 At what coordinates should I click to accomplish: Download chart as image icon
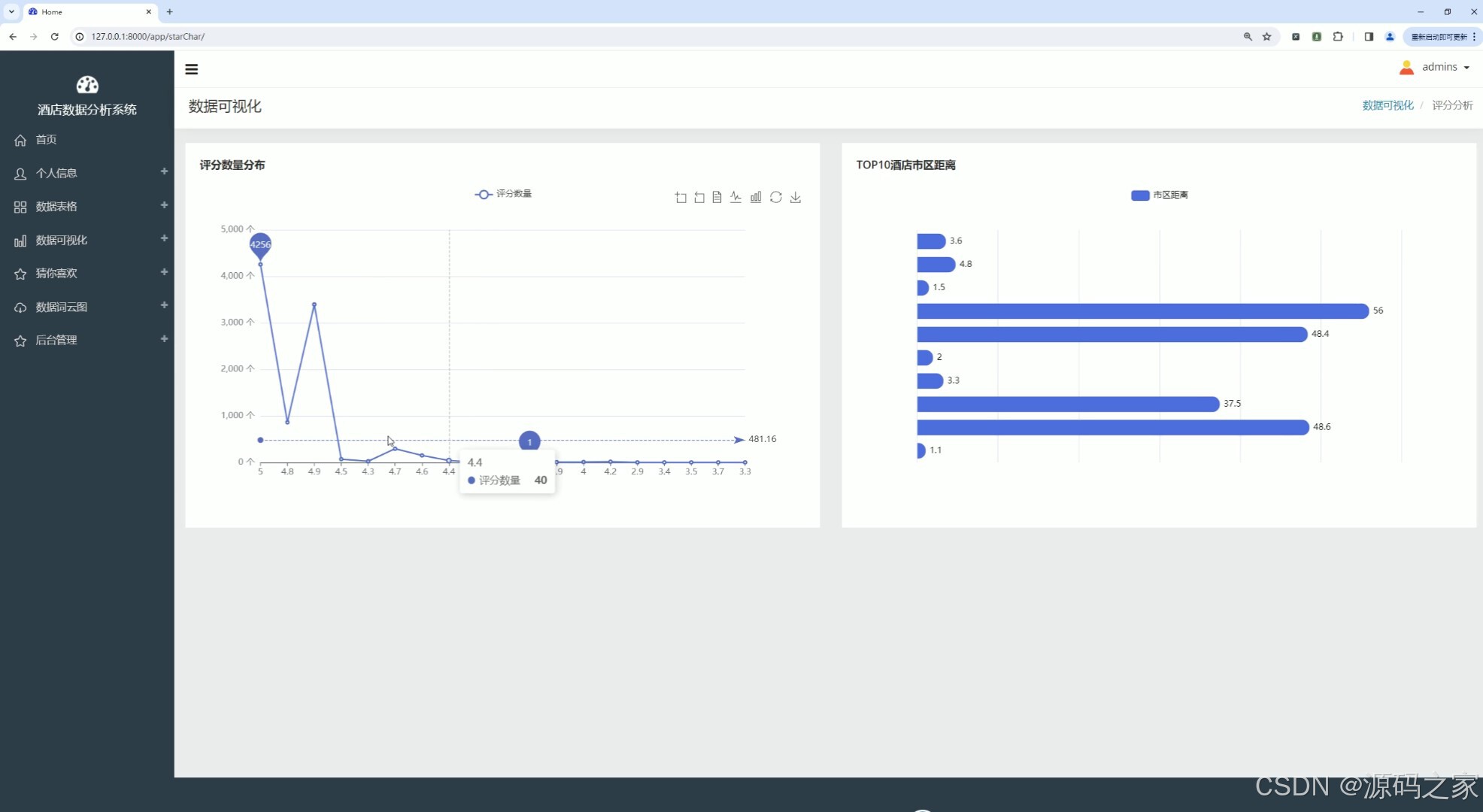click(796, 197)
